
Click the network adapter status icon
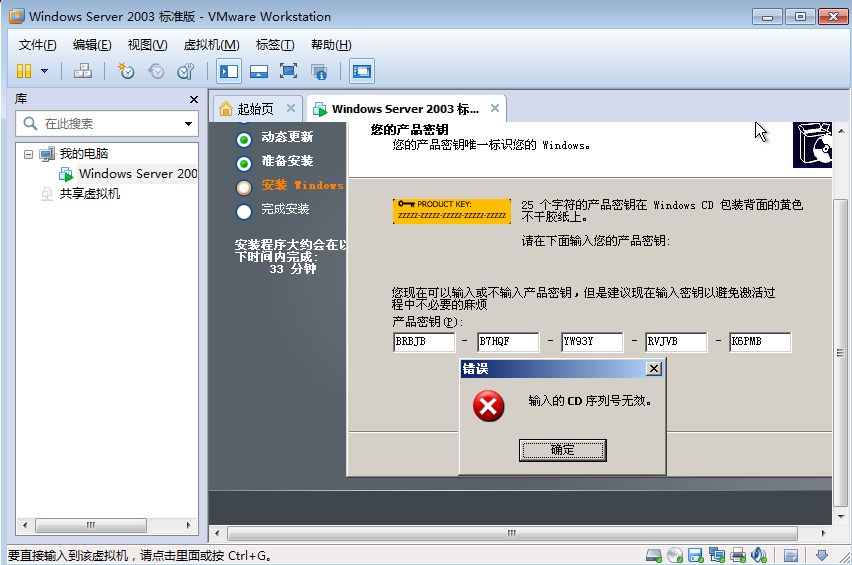pyautogui.click(x=717, y=555)
